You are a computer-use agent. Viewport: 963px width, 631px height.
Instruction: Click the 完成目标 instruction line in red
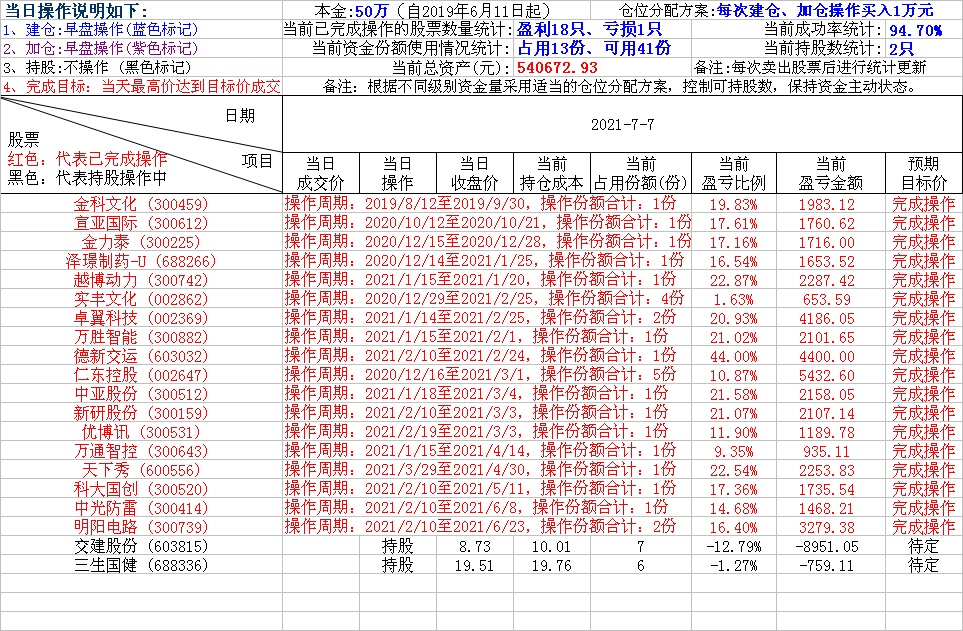coord(141,87)
